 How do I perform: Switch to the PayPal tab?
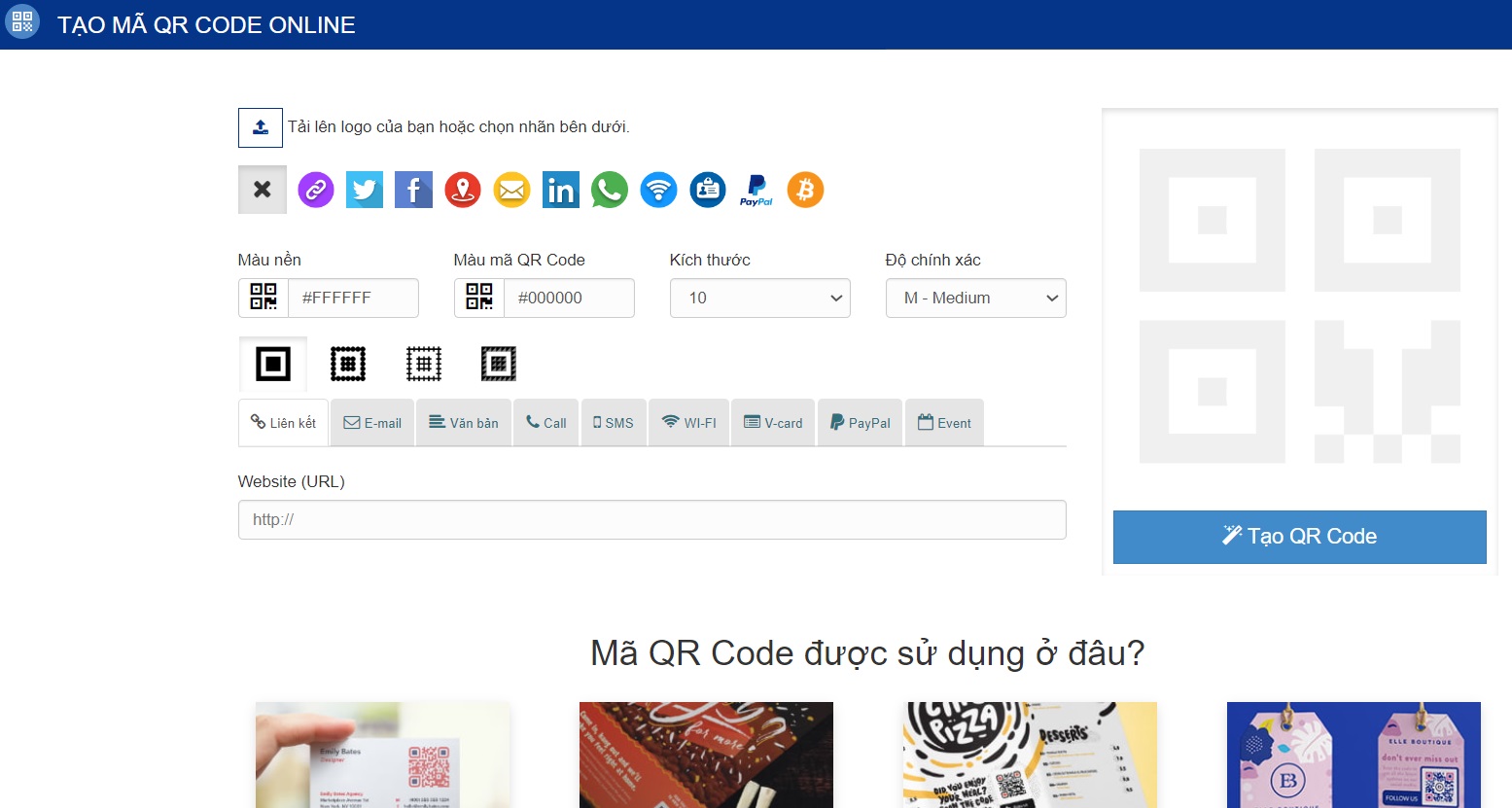pyautogui.click(x=861, y=422)
